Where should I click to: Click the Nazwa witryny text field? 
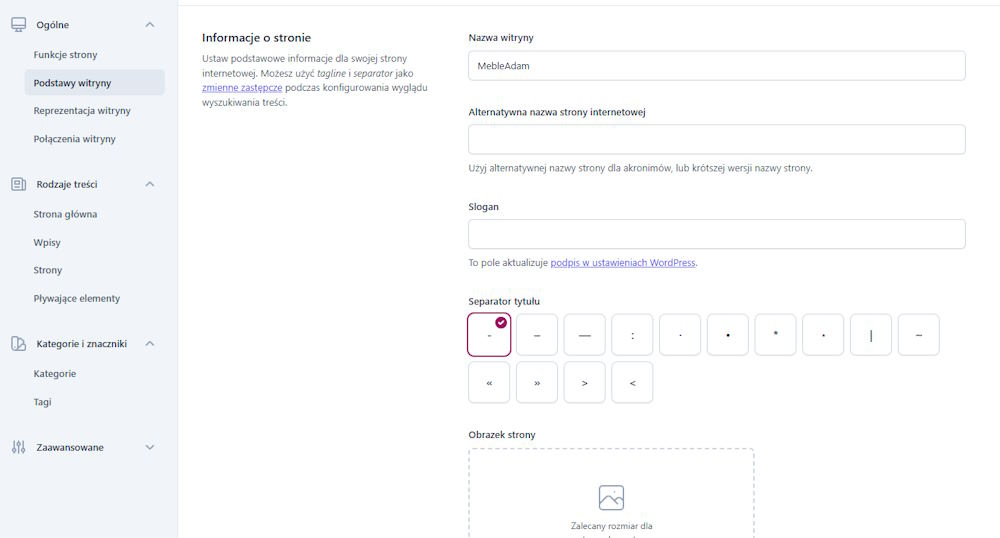pos(716,66)
